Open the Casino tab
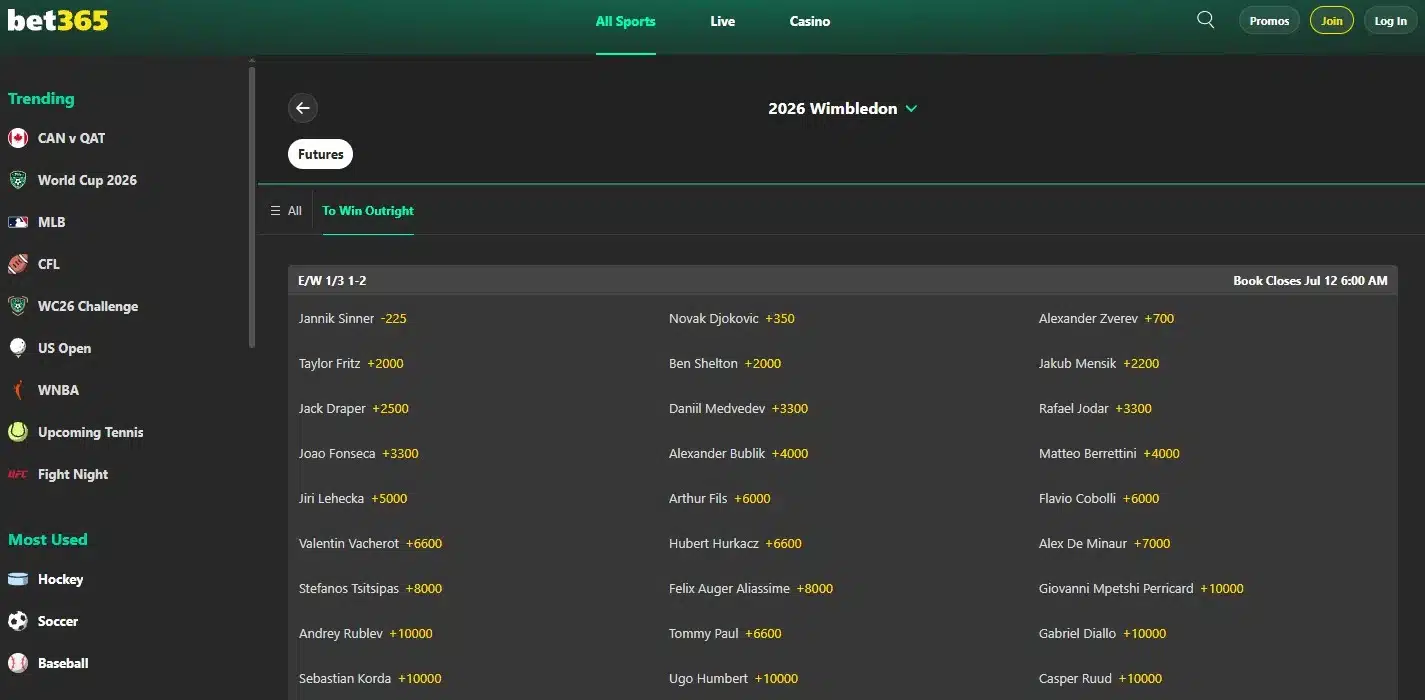 [x=810, y=21]
